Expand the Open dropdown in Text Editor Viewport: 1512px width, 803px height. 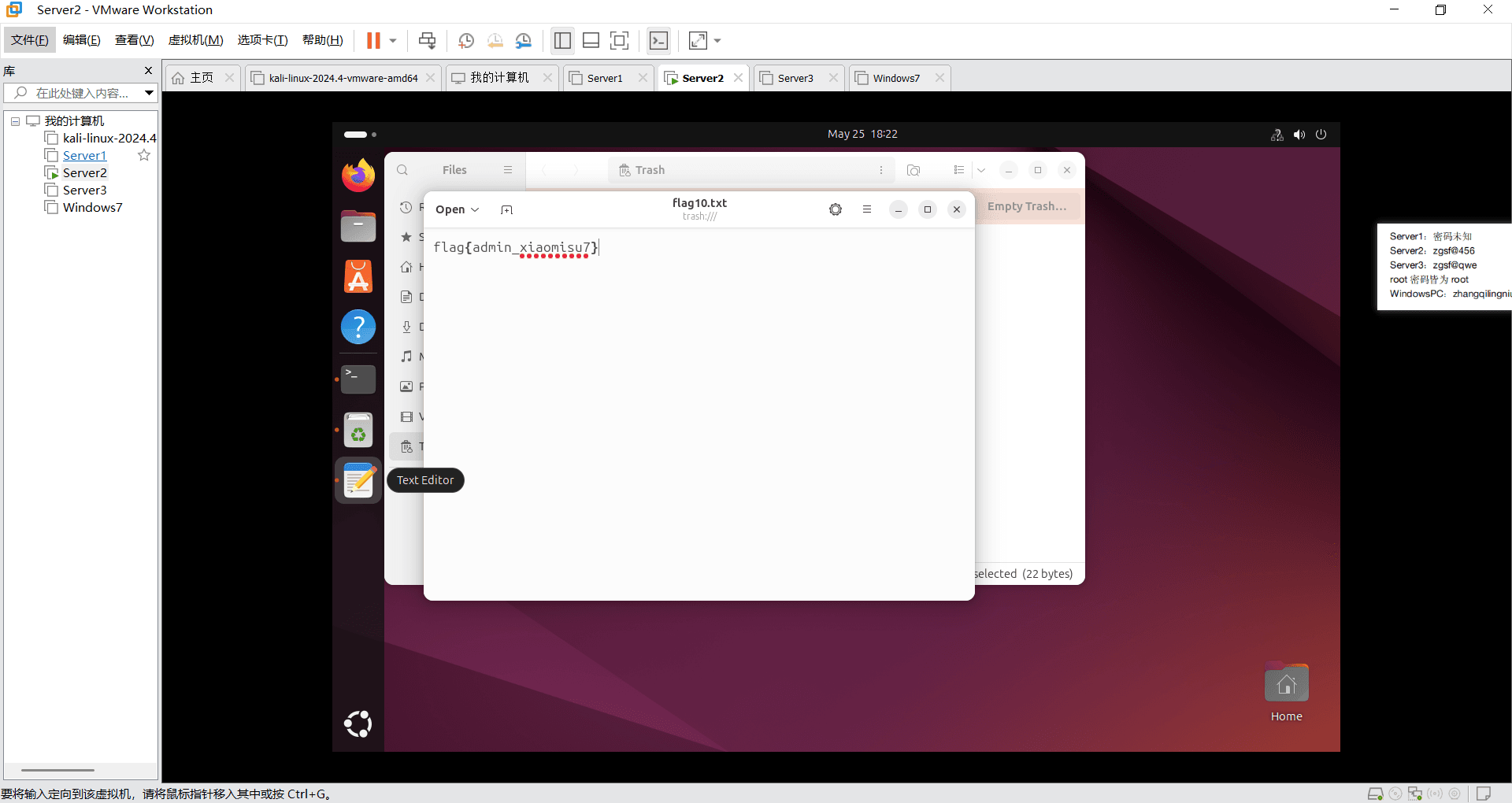tap(457, 209)
